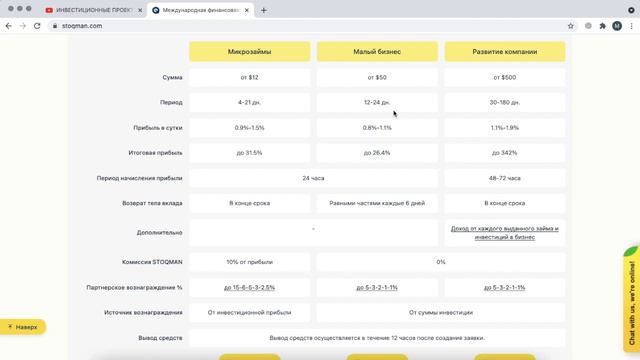
Task: Select the Развитие компании plan header
Action: 505,51
